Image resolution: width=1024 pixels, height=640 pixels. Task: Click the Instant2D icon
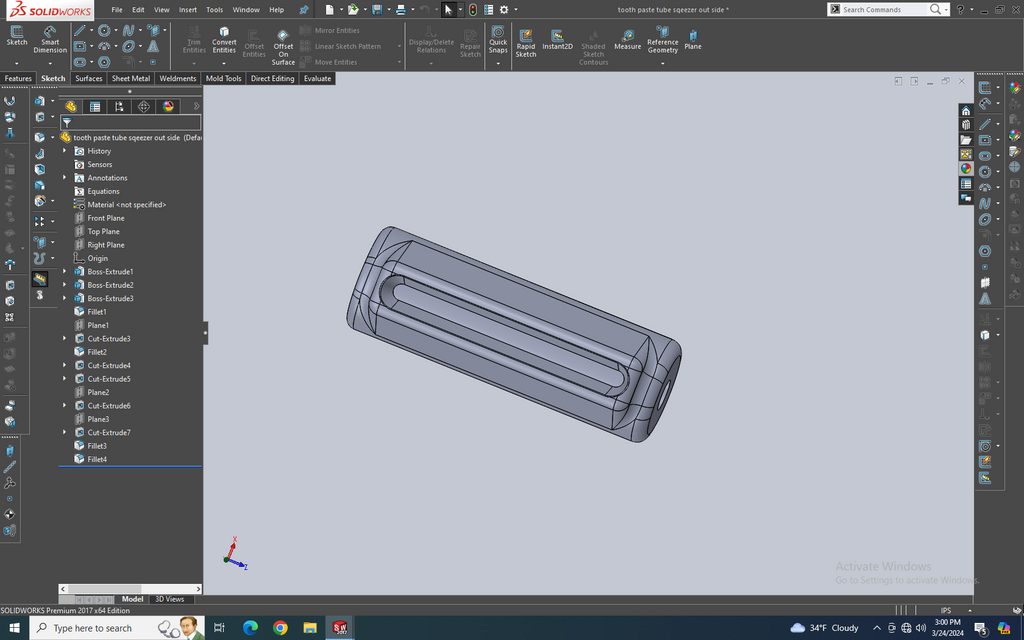557,40
